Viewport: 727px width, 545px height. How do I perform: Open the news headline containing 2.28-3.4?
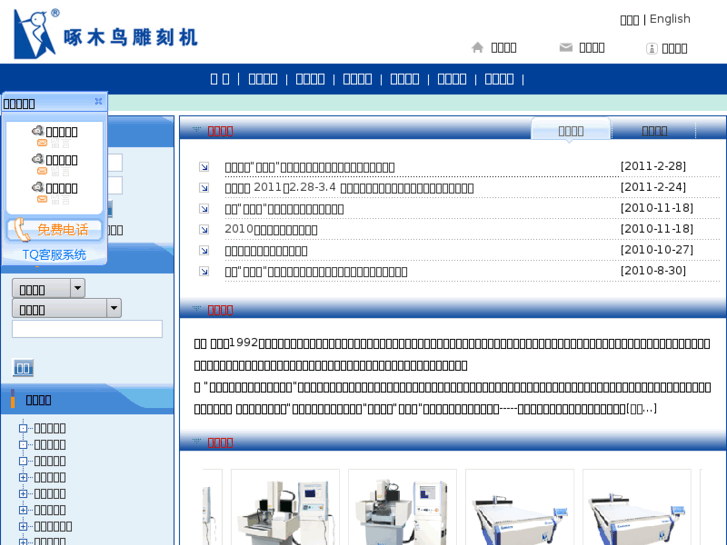click(x=349, y=188)
